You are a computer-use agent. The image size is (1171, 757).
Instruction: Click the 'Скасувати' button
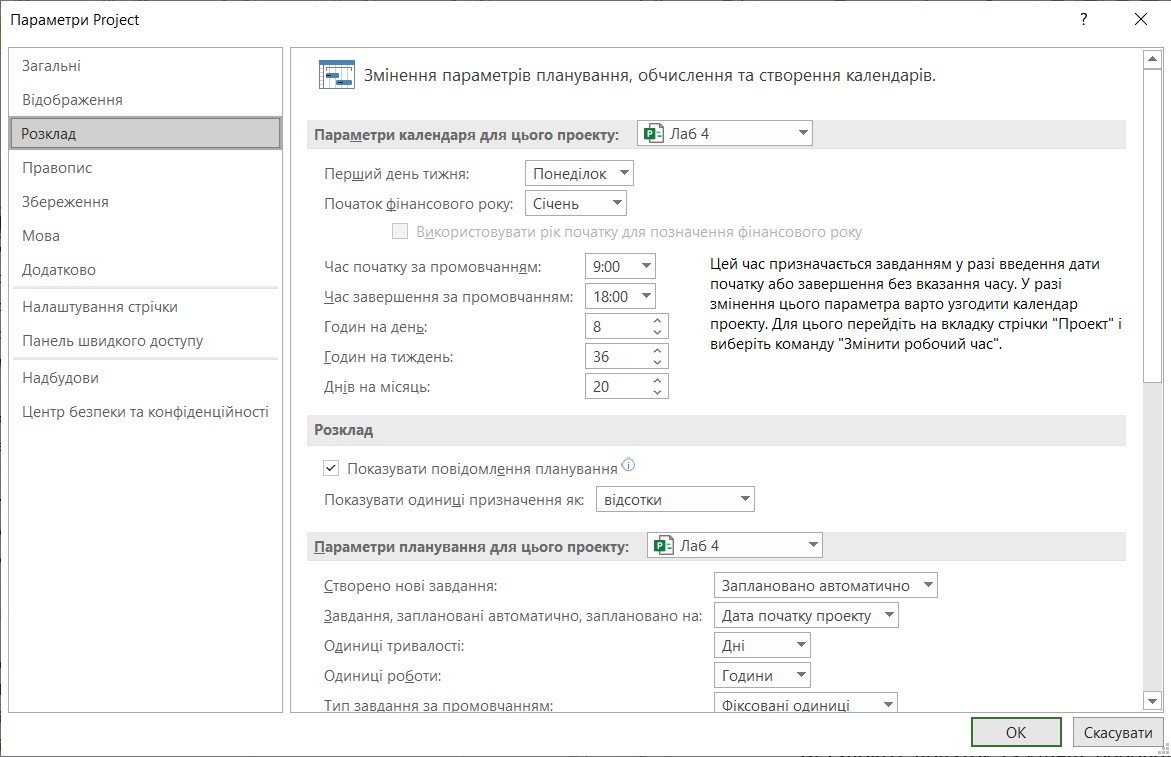(1118, 732)
